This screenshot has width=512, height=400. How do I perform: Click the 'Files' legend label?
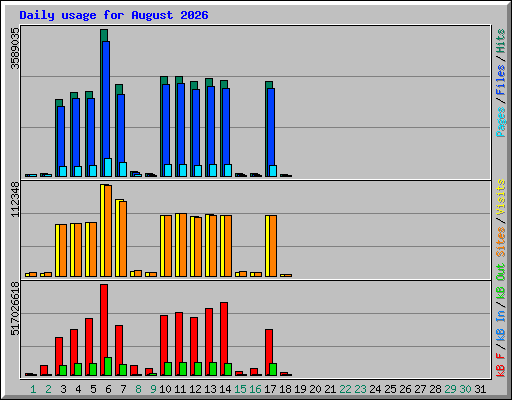pyautogui.click(x=501, y=80)
